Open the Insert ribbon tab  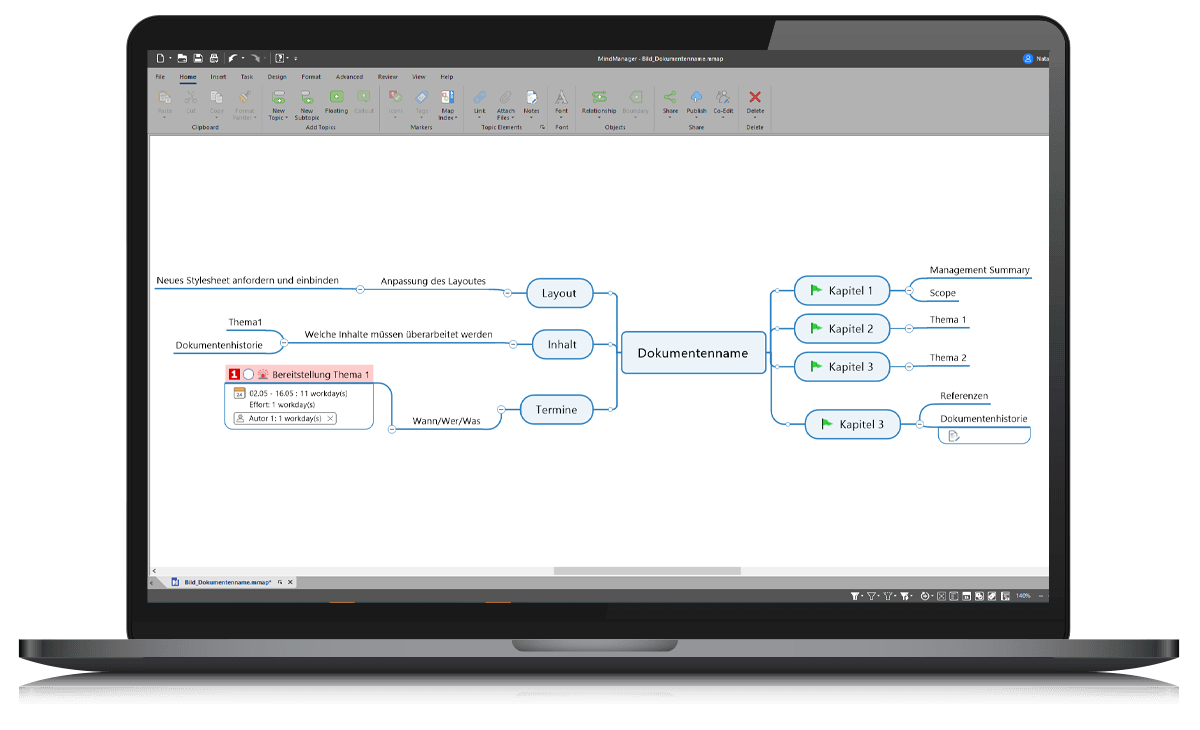point(218,77)
